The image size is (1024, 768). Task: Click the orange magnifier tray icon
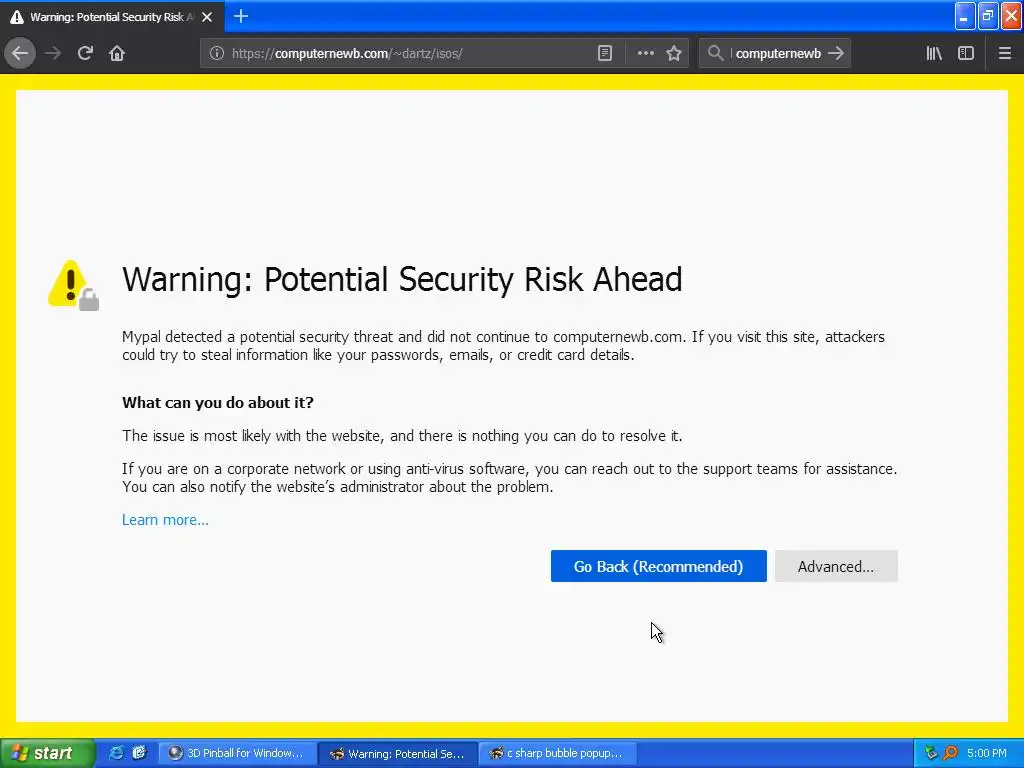tap(950, 753)
